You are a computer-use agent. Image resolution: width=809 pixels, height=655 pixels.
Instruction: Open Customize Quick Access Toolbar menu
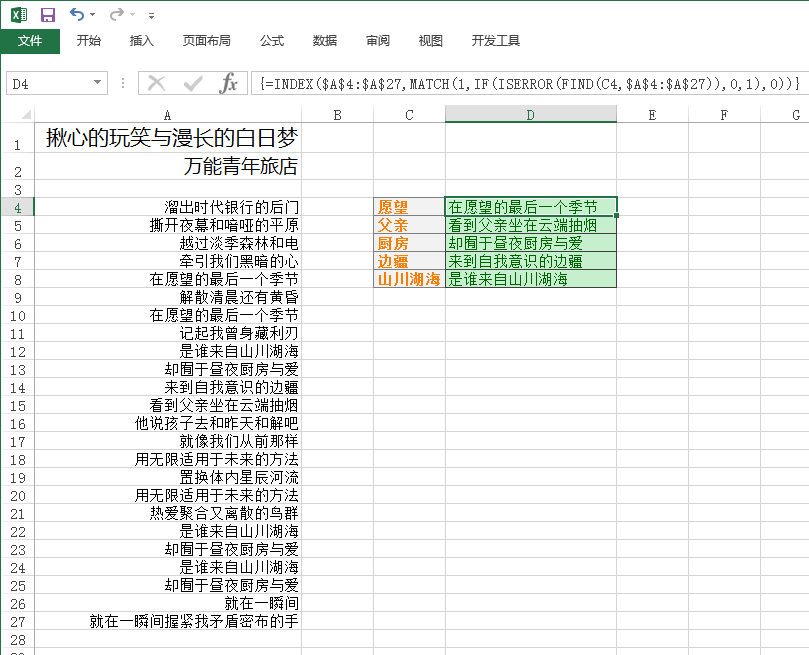coord(151,15)
